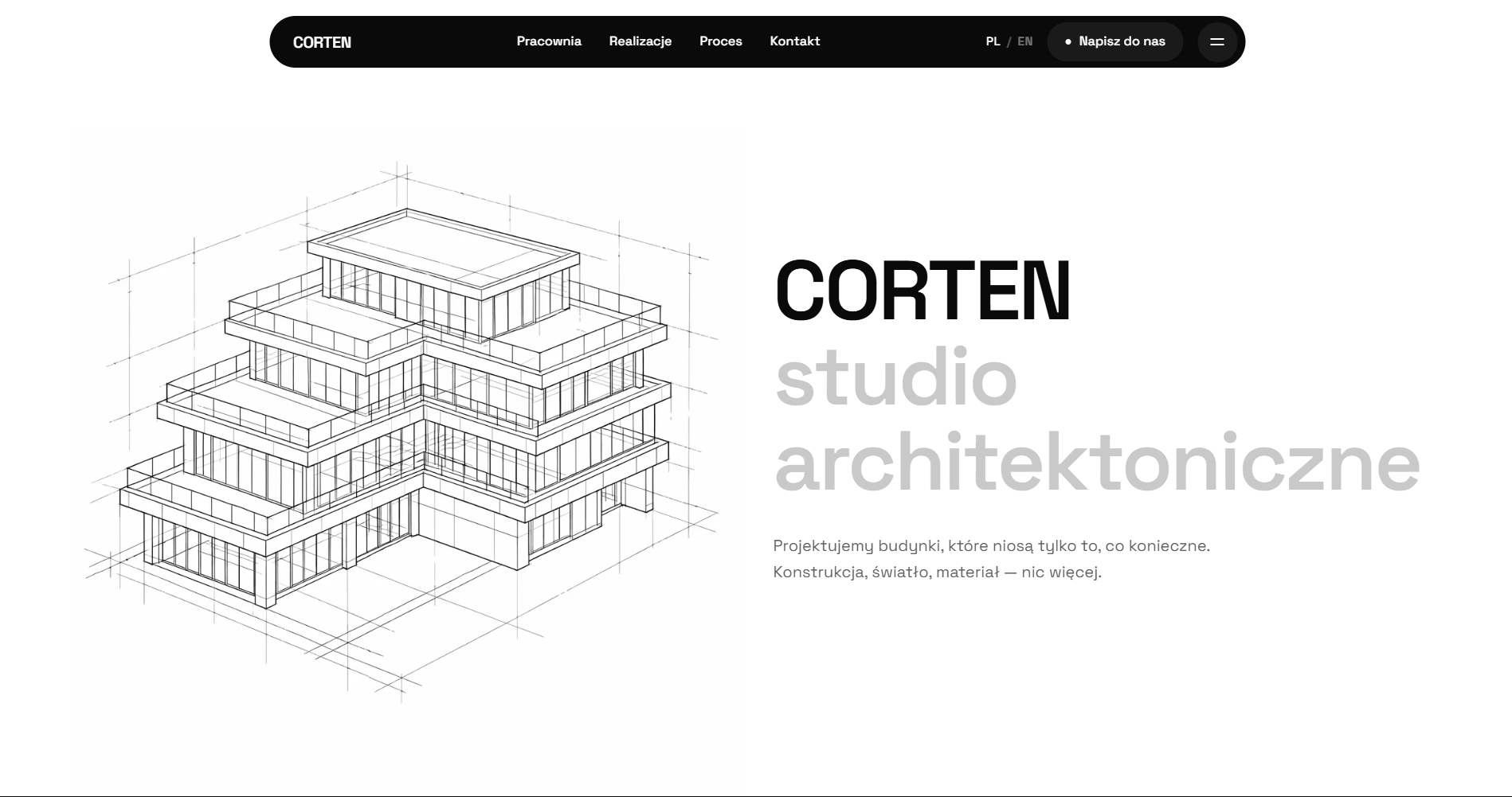
Task: Open the hamburger menu icon
Action: coord(1216,41)
